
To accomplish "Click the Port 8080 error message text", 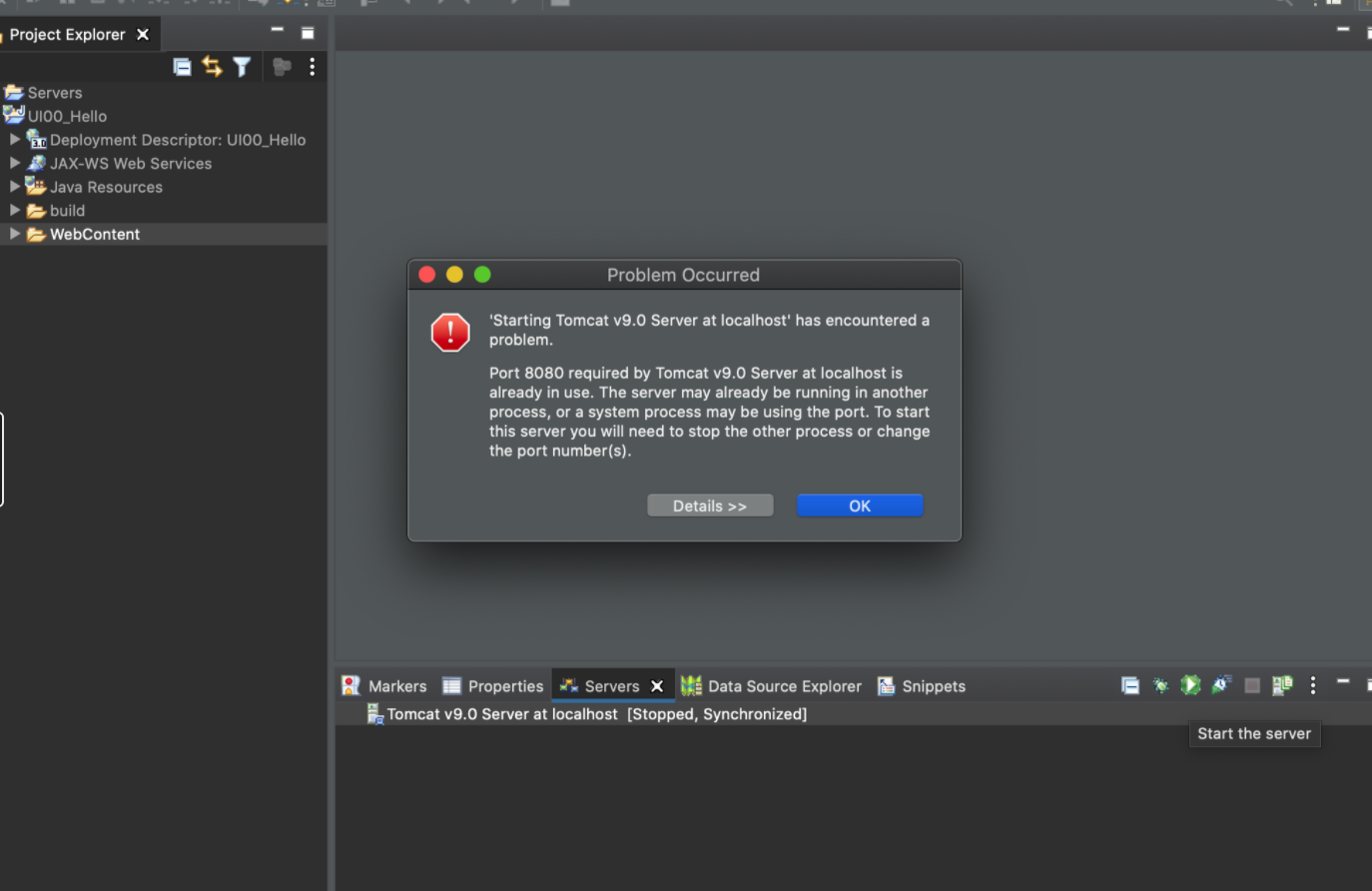I will click(709, 412).
